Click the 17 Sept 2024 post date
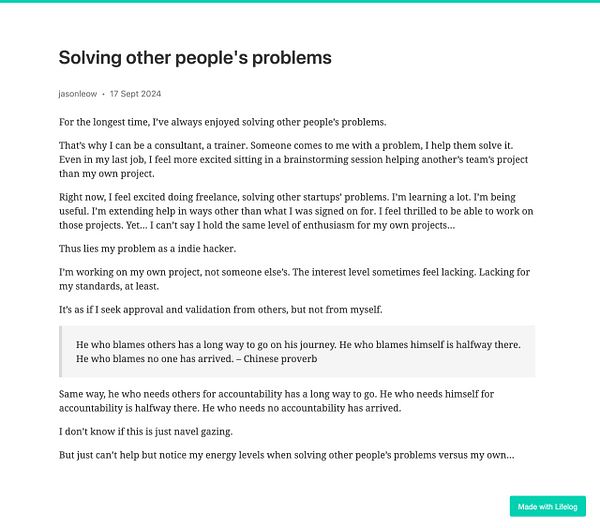600x528 pixels. coord(135,94)
